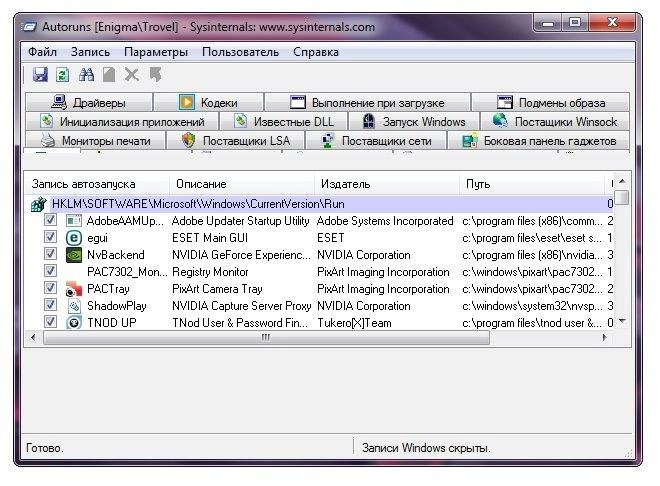Click the Jump to entry toolbar icon
Image resolution: width=660 pixels, height=486 pixels.
[155, 75]
